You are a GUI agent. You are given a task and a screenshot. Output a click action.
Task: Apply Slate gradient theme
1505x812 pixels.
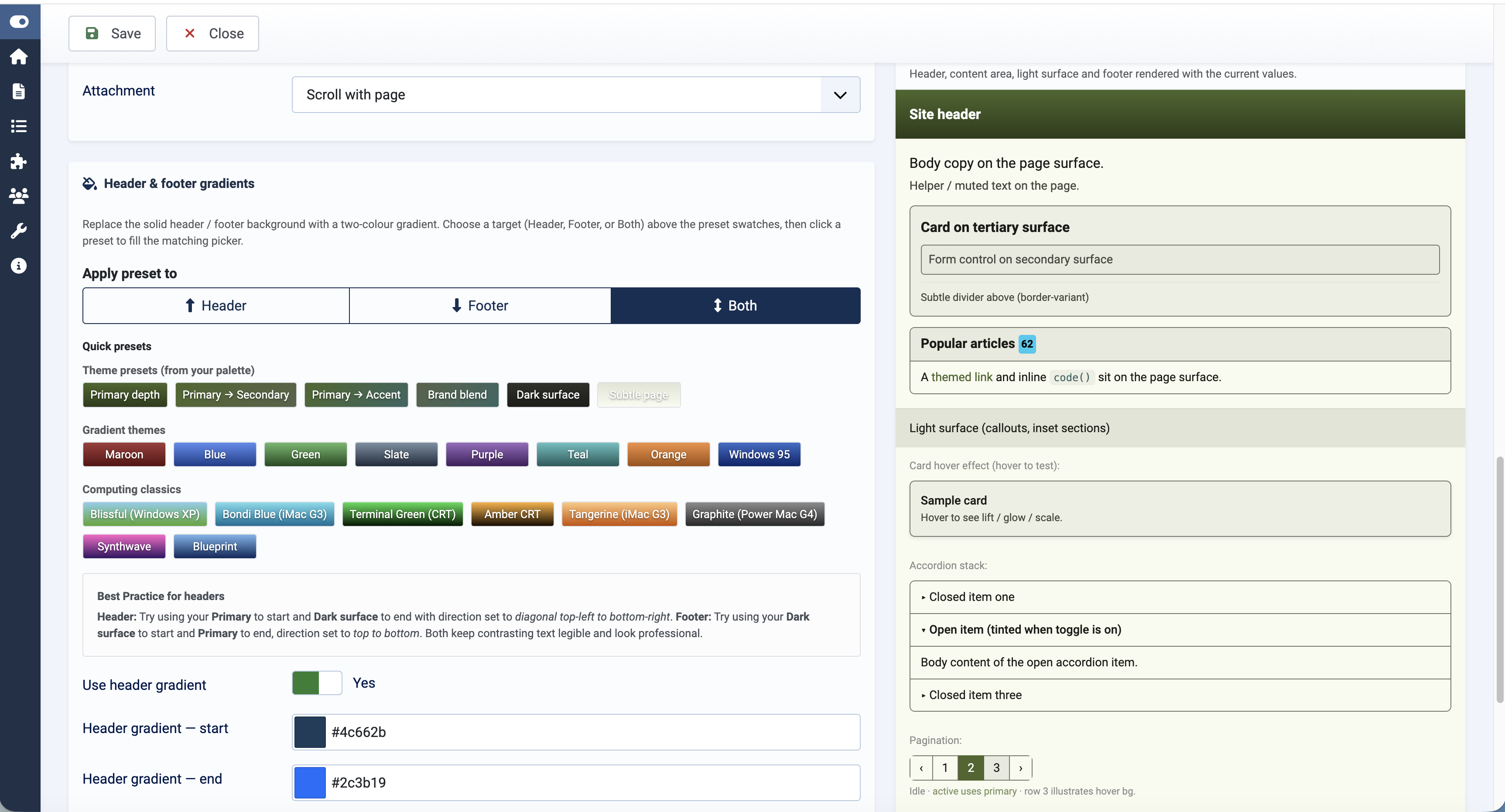coord(396,454)
